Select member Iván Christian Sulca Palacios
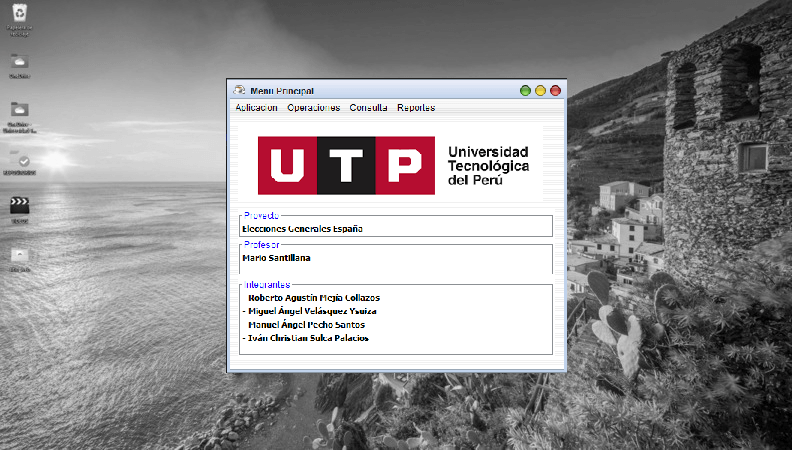 pos(308,338)
